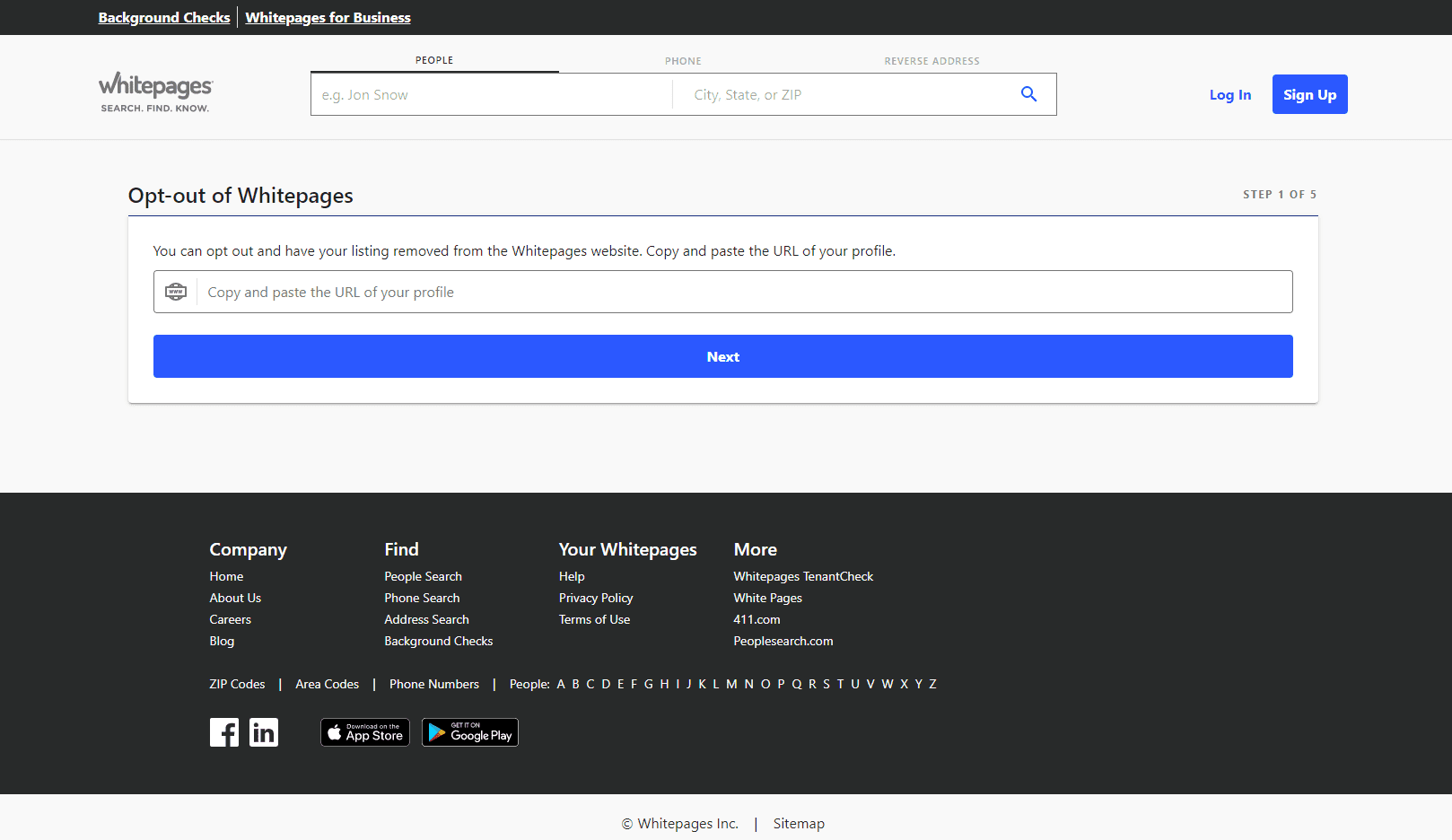Image resolution: width=1452 pixels, height=840 pixels.
Task: Open the Terms of Use link
Action: click(x=594, y=619)
